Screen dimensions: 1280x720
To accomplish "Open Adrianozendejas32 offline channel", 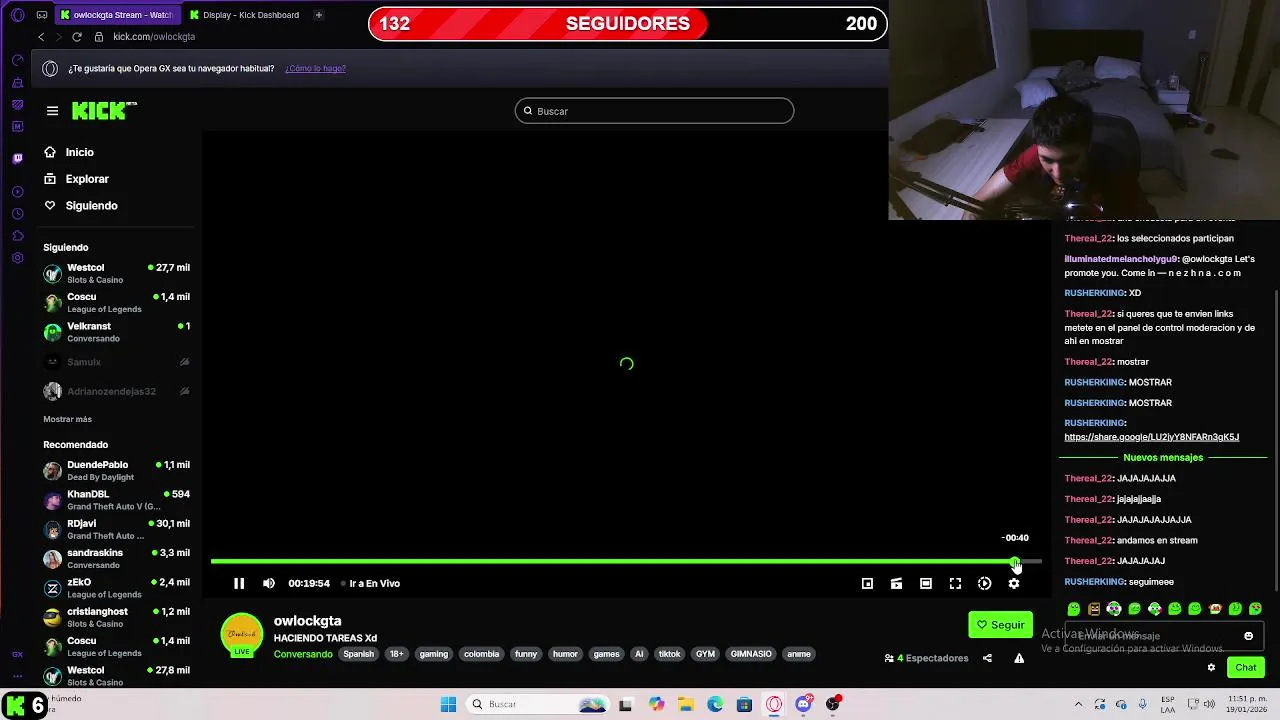I will point(116,391).
